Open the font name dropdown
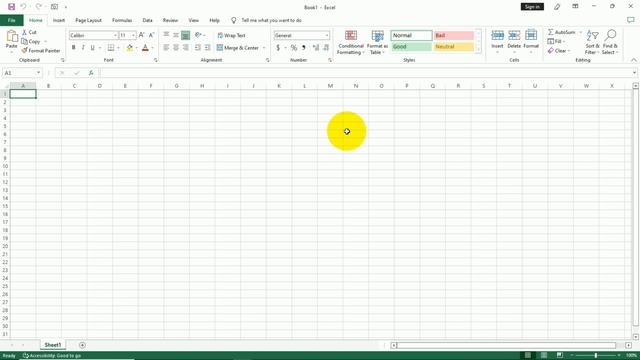 pyautogui.click(x=115, y=36)
